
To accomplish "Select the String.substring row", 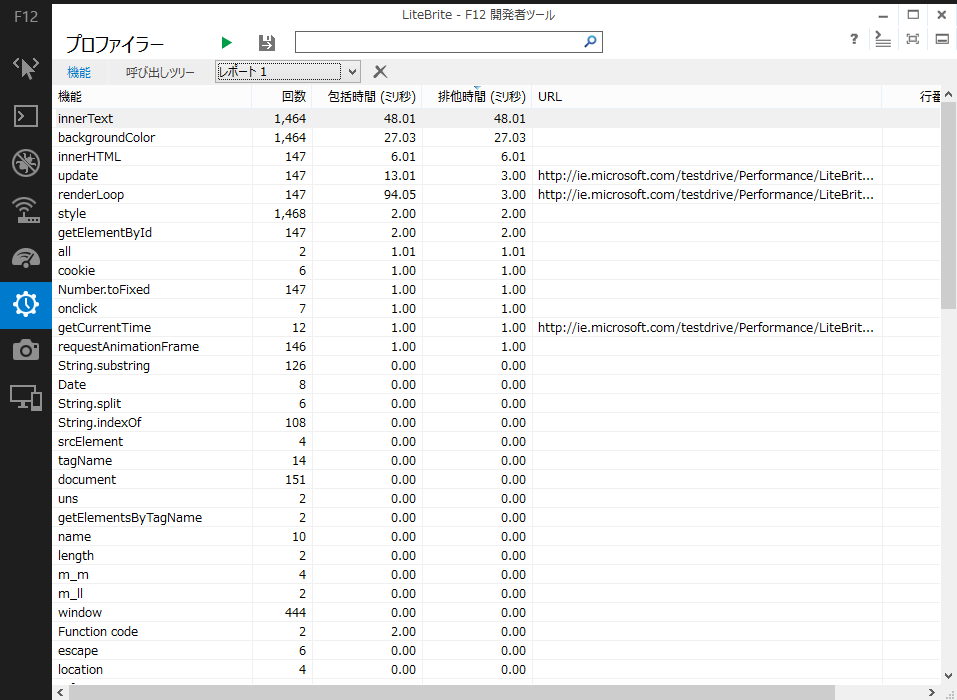I will pyautogui.click(x=497, y=366).
